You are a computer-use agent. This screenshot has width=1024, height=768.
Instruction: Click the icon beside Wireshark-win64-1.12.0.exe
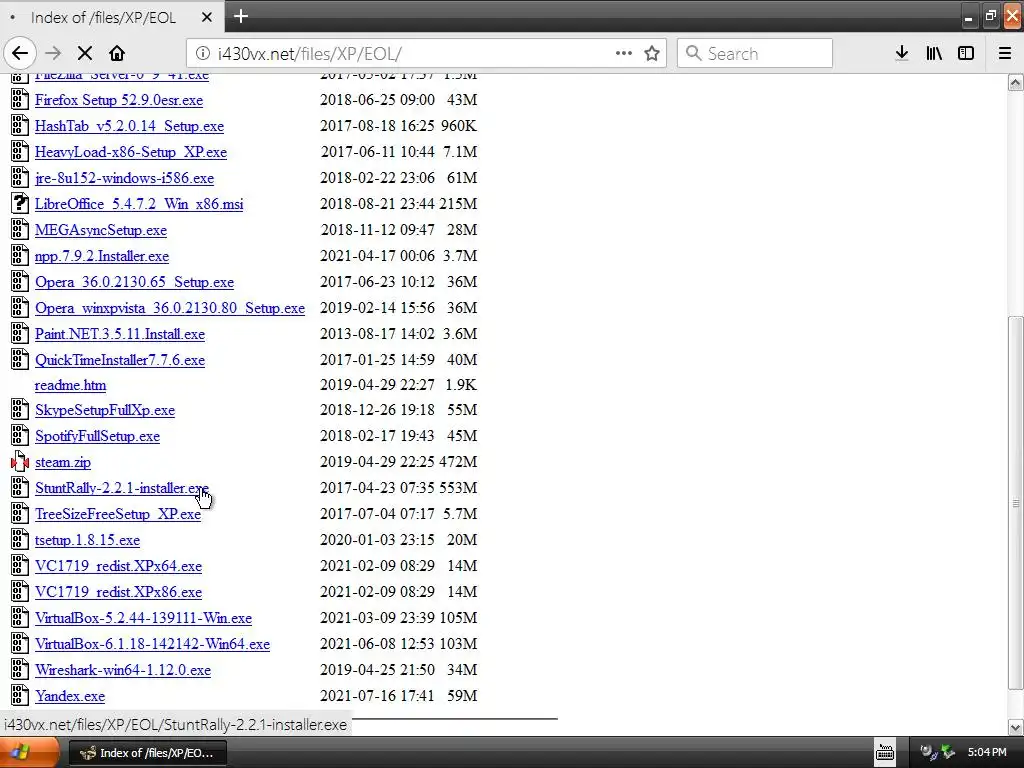click(20, 670)
